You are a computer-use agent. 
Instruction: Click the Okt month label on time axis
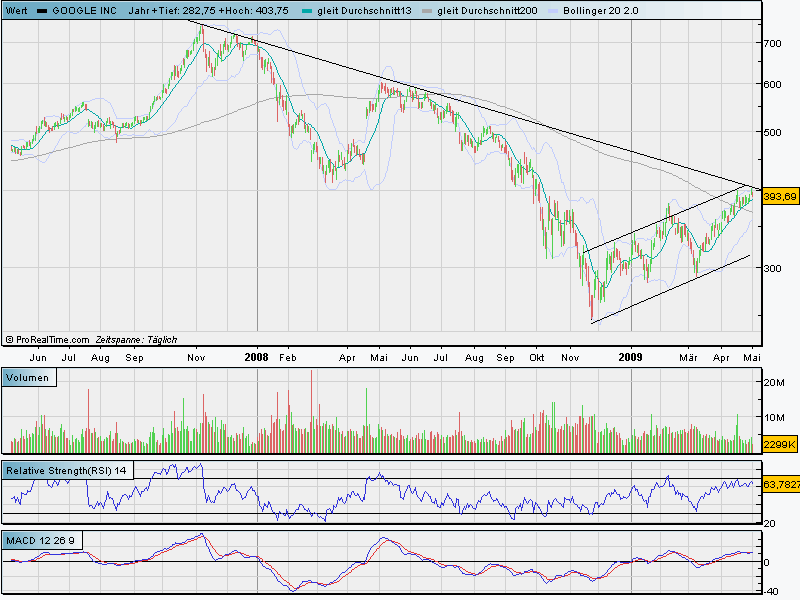[x=537, y=358]
